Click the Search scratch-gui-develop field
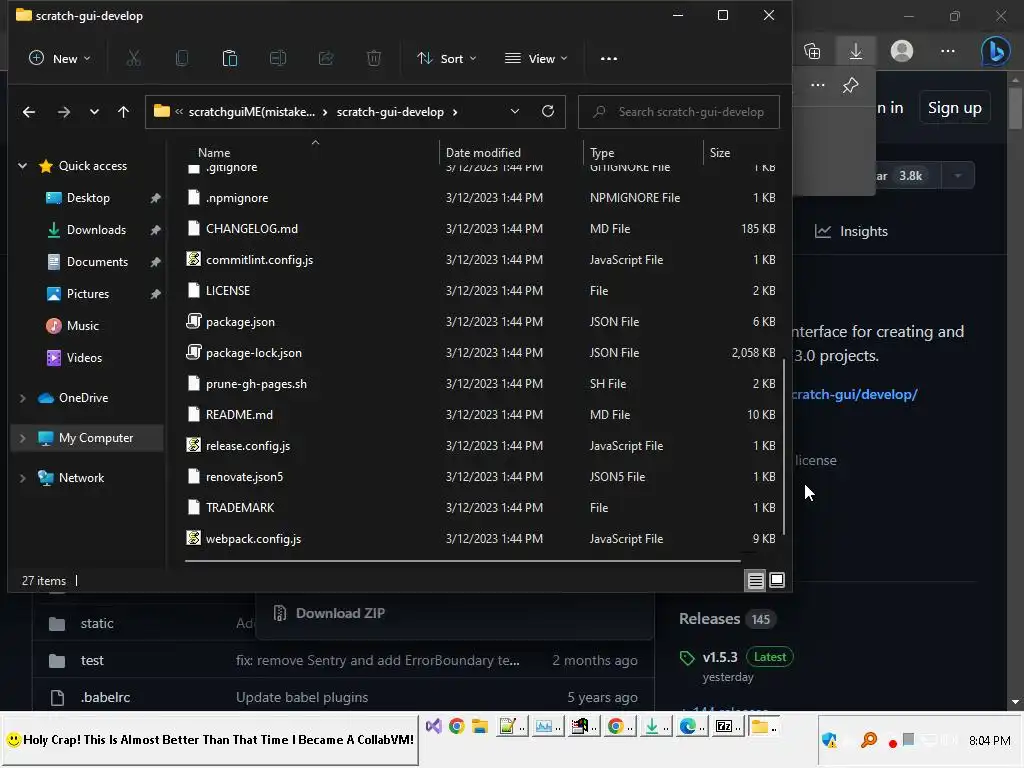 pos(679,112)
